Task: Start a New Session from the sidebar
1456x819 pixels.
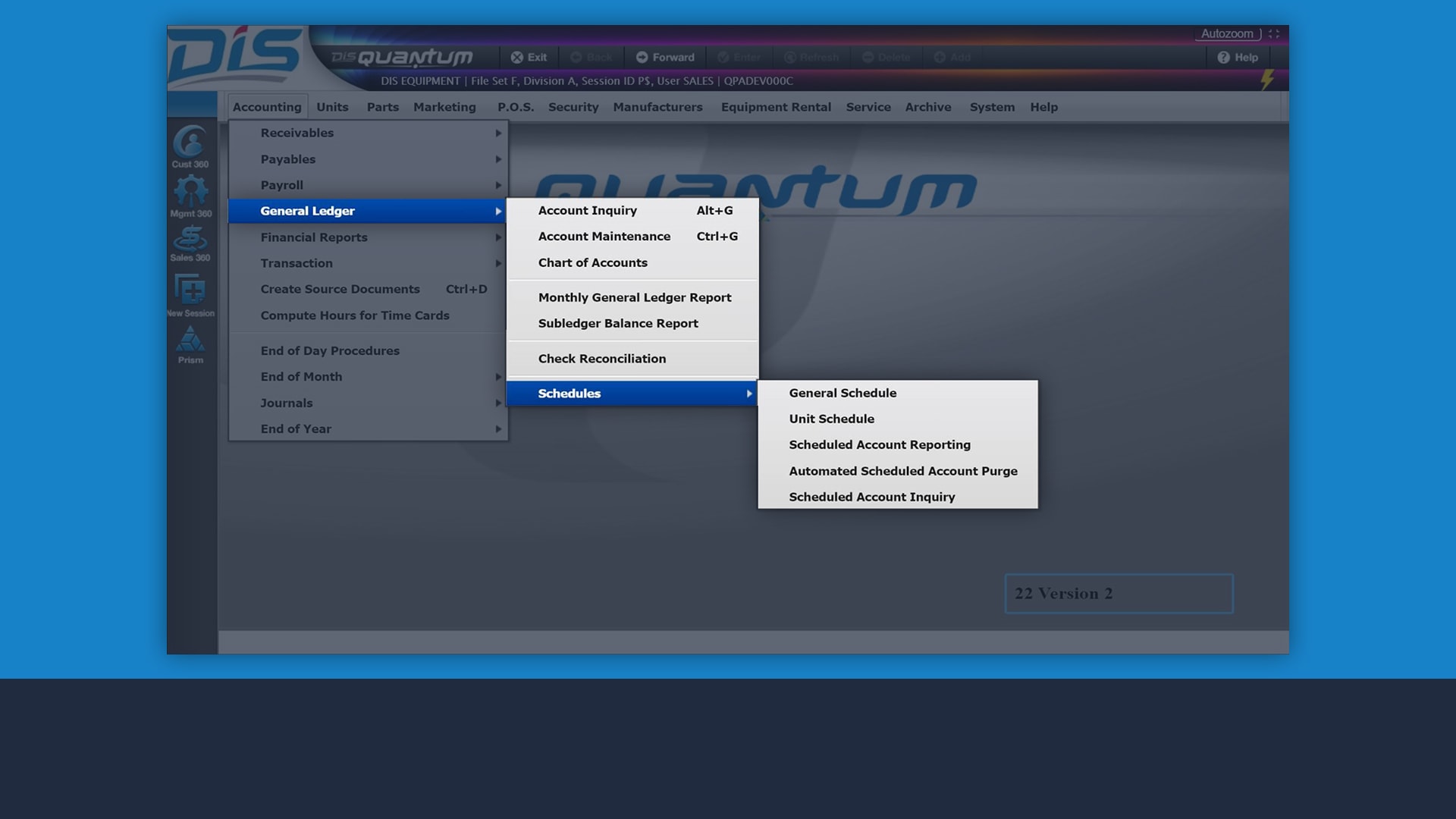Action: [x=190, y=294]
